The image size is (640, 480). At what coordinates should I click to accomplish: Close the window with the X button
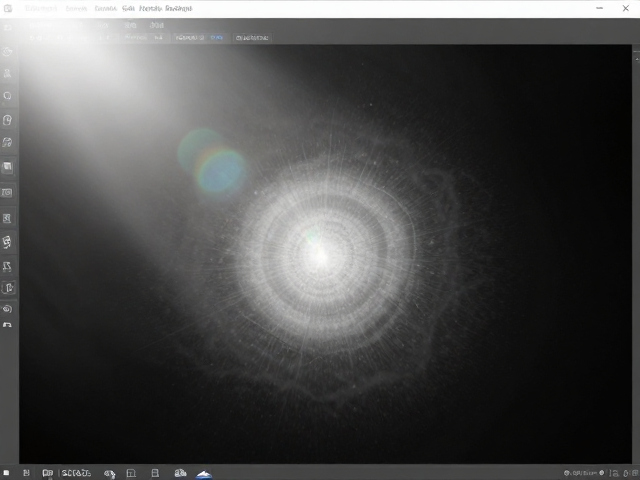pos(625,8)
